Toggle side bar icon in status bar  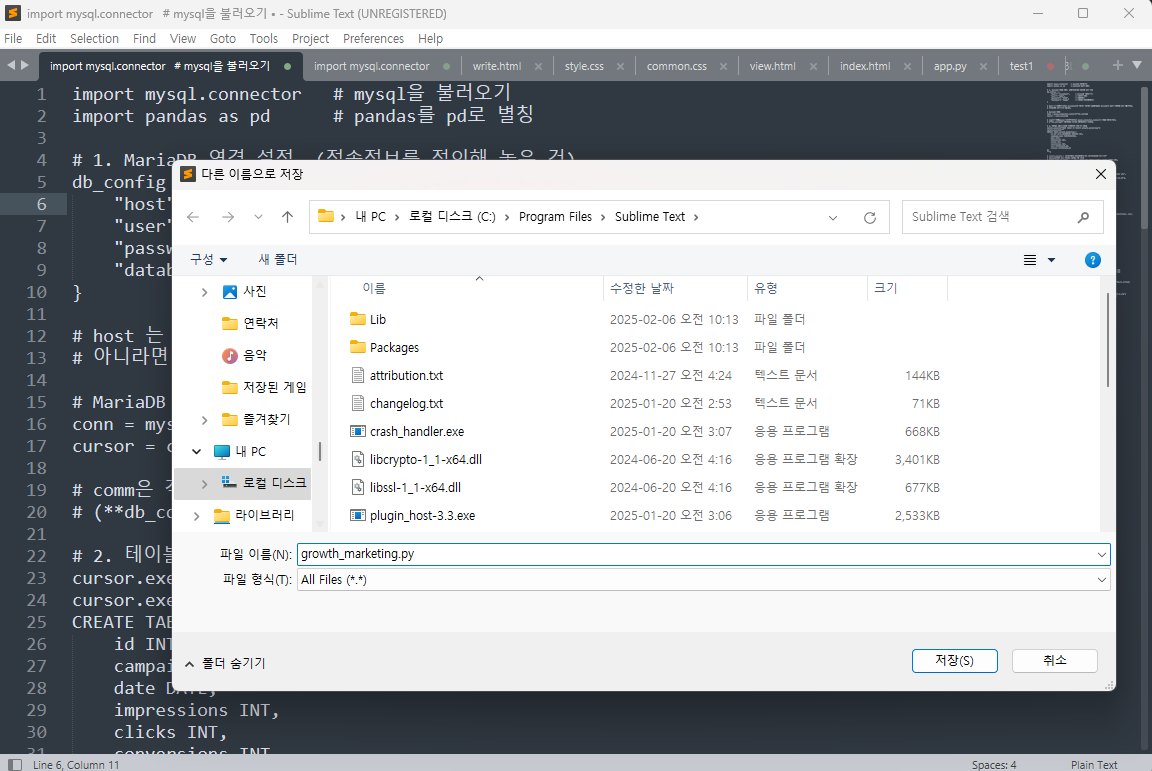point(15,764)
